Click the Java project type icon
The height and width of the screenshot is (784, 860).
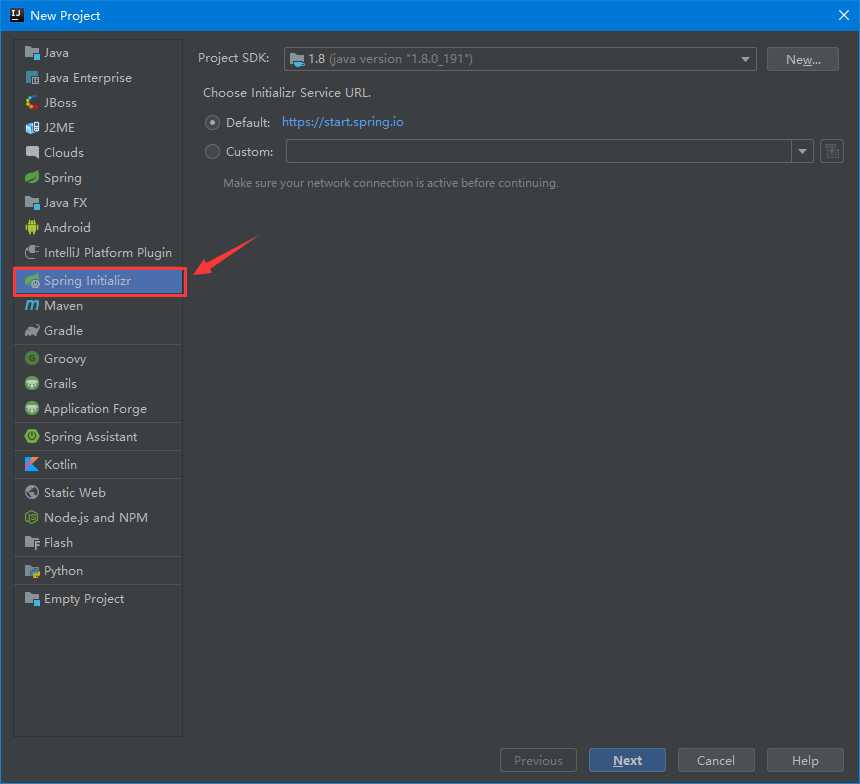32,53
